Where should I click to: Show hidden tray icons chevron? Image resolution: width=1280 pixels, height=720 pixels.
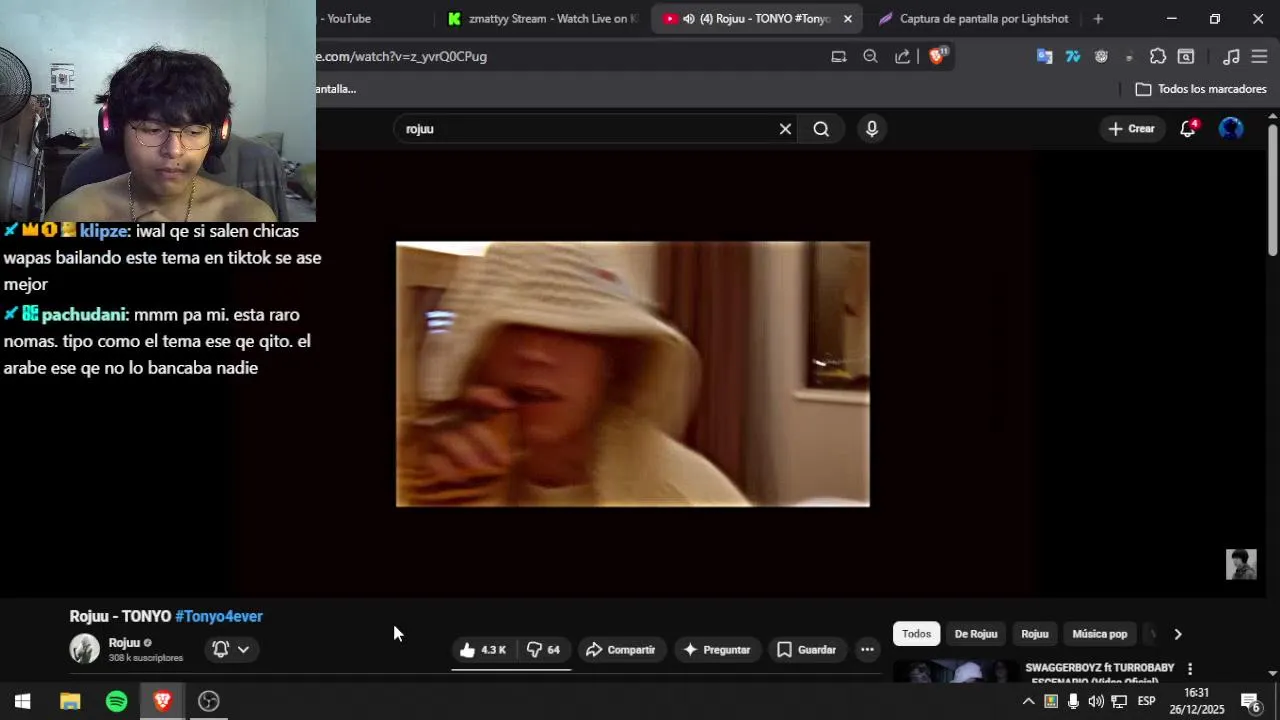[x=1027, y=701]
